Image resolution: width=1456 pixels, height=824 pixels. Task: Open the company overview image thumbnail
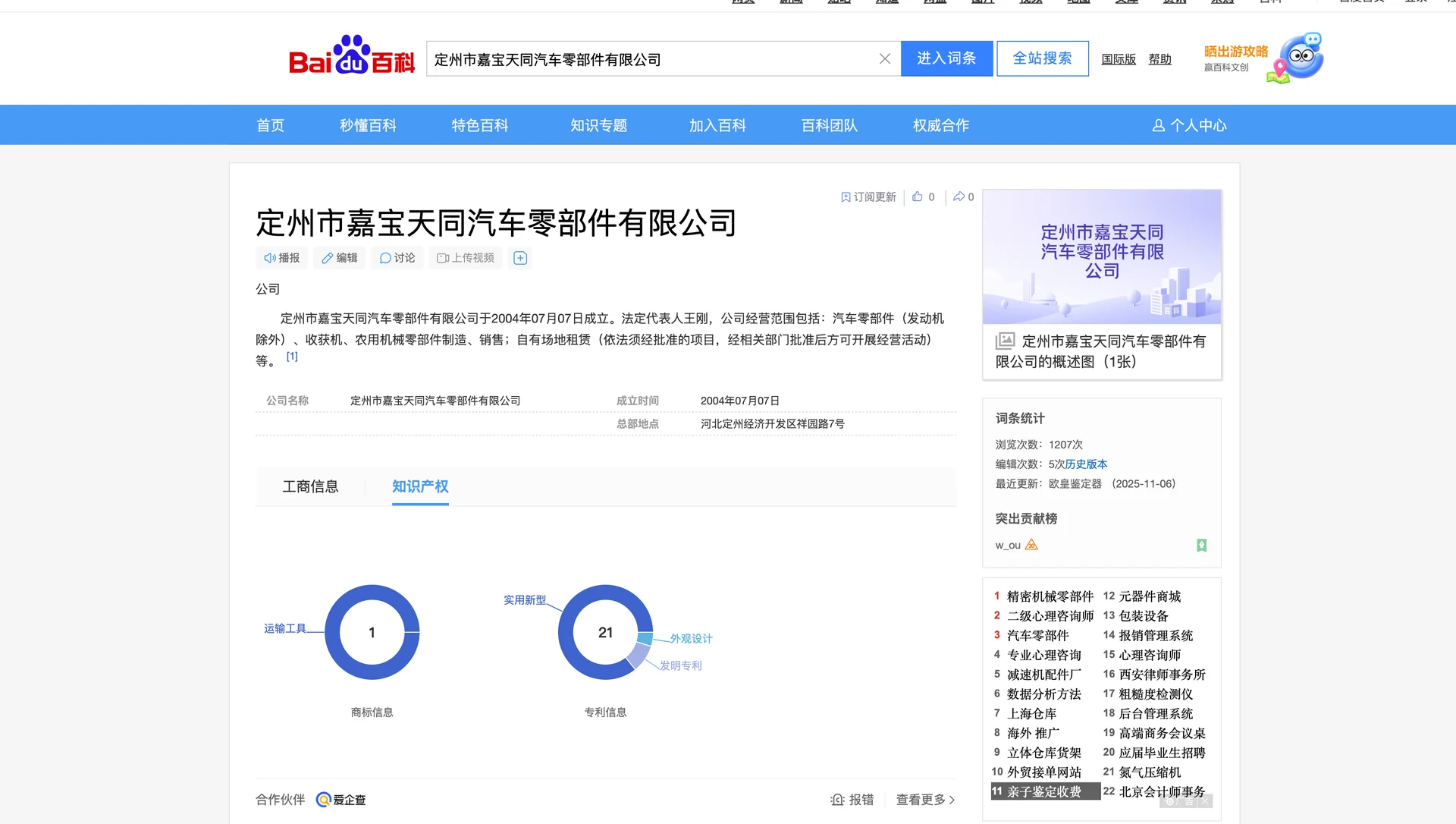pos(1102,256)
